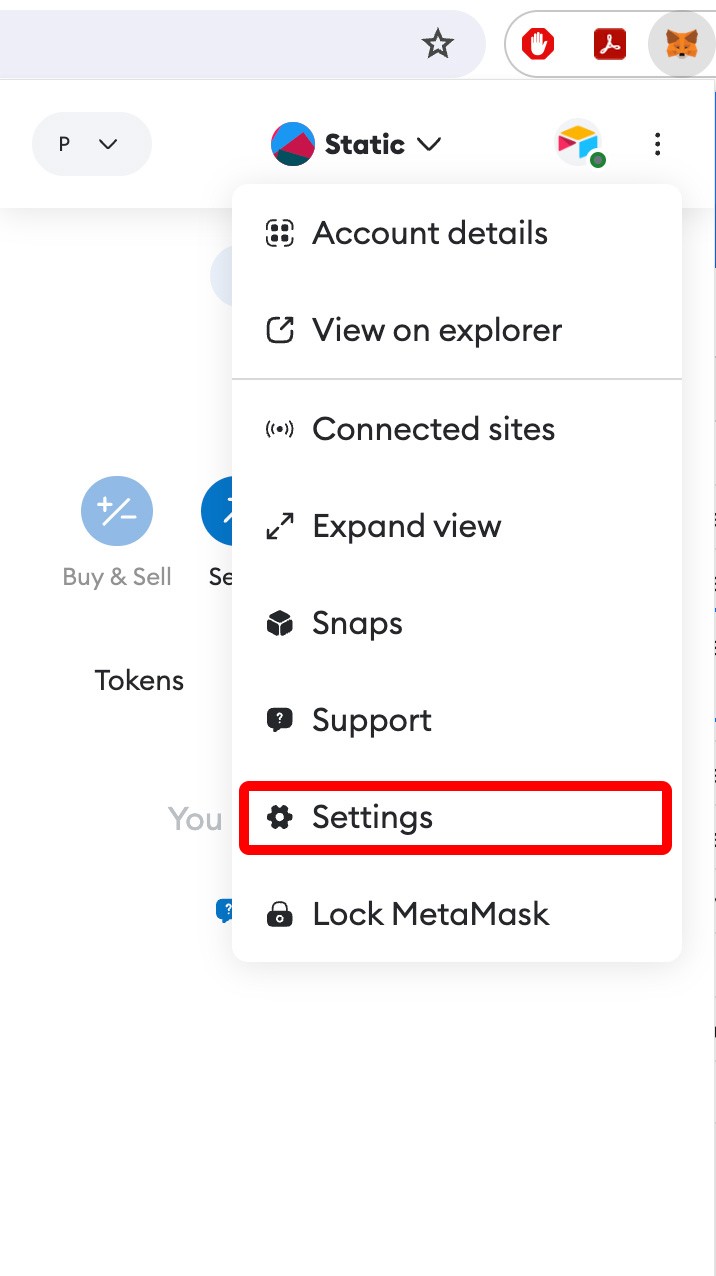Screen dimensions: 716x1276
Task: Click the Adobe Acrobat extension icon
Action: point(610,45)
